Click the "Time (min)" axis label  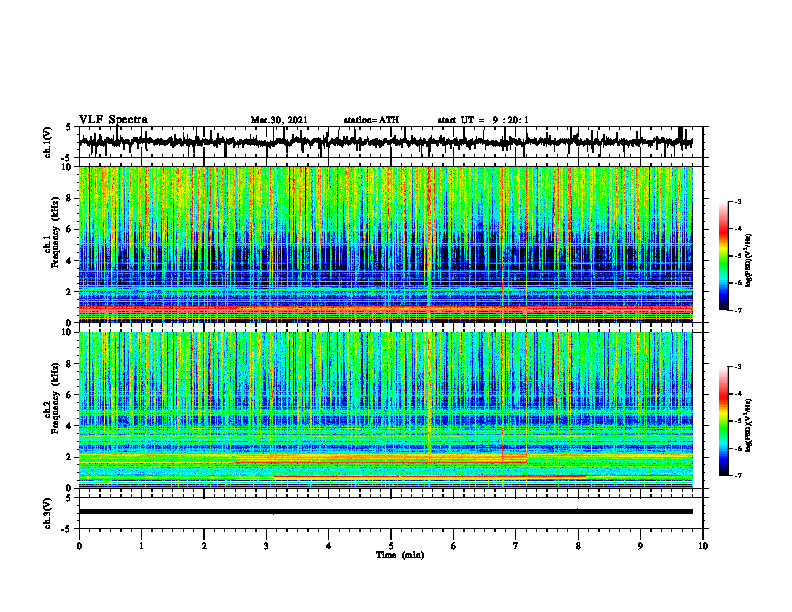[400, 555]
